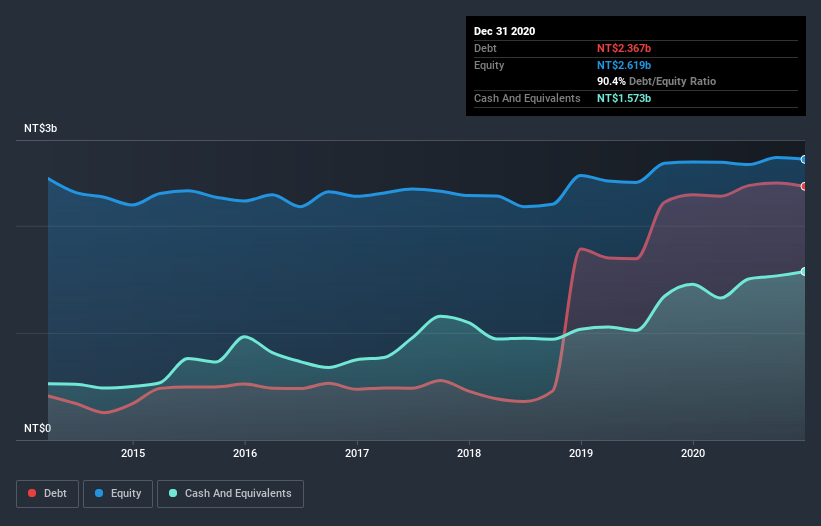821x526 pixels.
Task: Click the 90.4% Debt/Equity Ratio text
Action: pos(656,81)
